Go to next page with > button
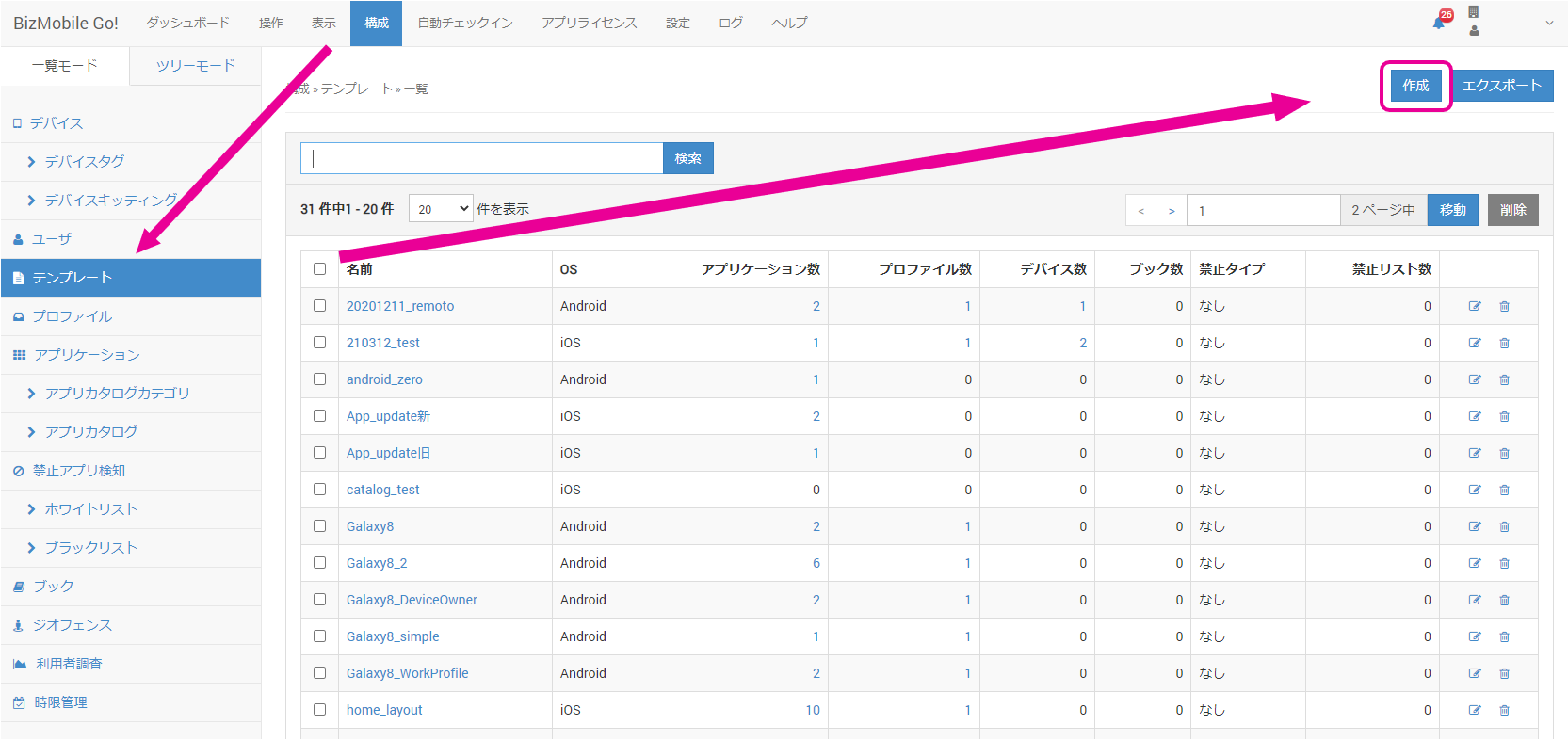 pos(1172,211)
